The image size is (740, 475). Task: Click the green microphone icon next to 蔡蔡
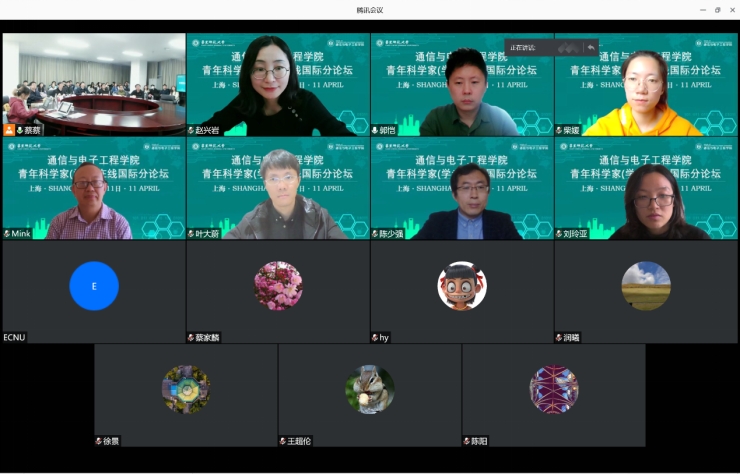point(19,130)
